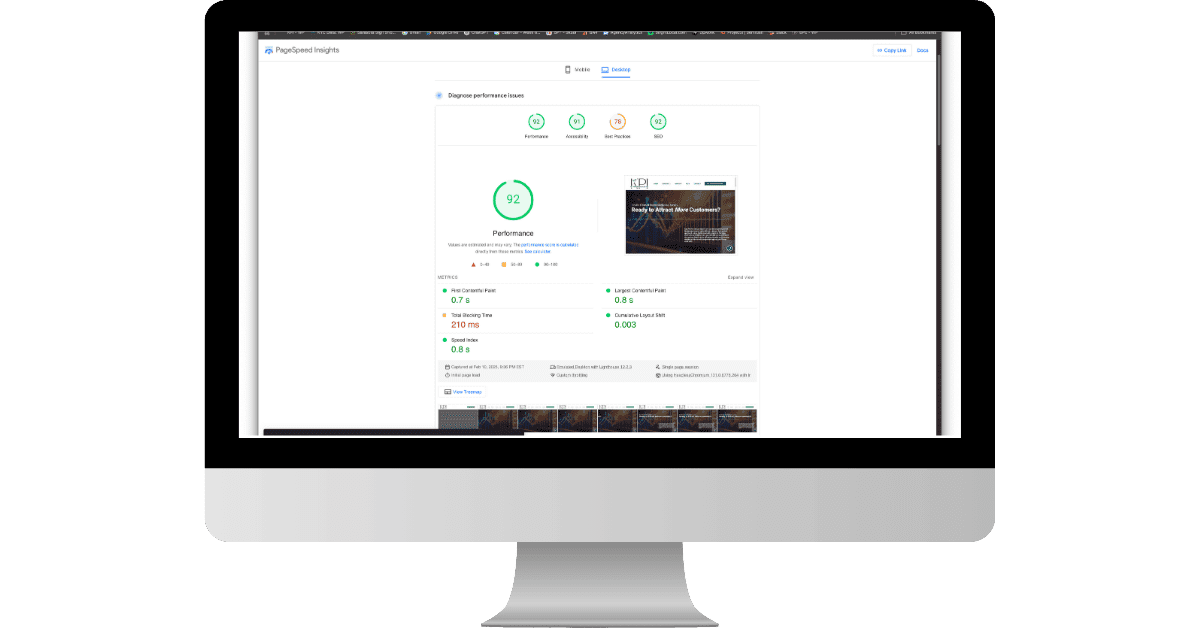This screenshot has width=1200, height=628.
Task: Click the SEO score circle
Action: click(x=657, y=120)
